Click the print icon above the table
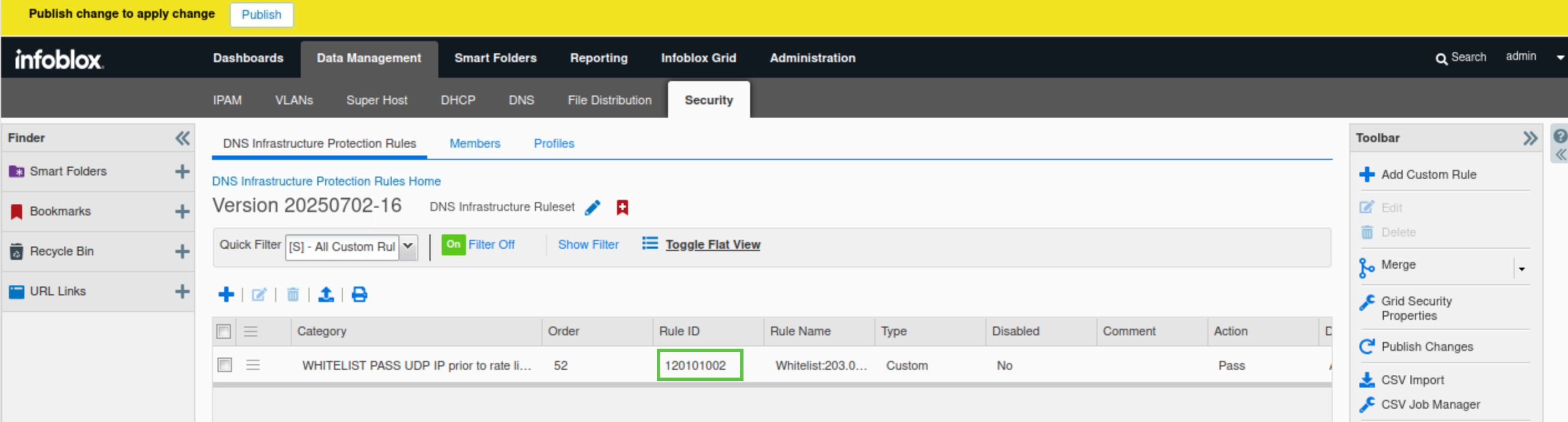This screenshot has width=1568, height=422. tap(360, 295)
